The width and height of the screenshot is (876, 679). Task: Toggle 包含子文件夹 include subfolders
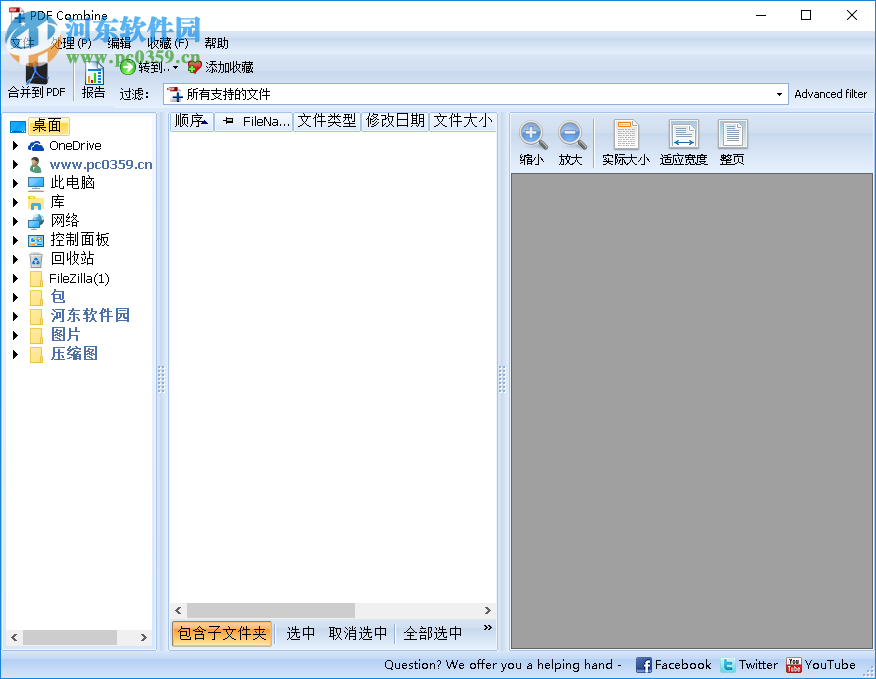click(x=221, y=633)
